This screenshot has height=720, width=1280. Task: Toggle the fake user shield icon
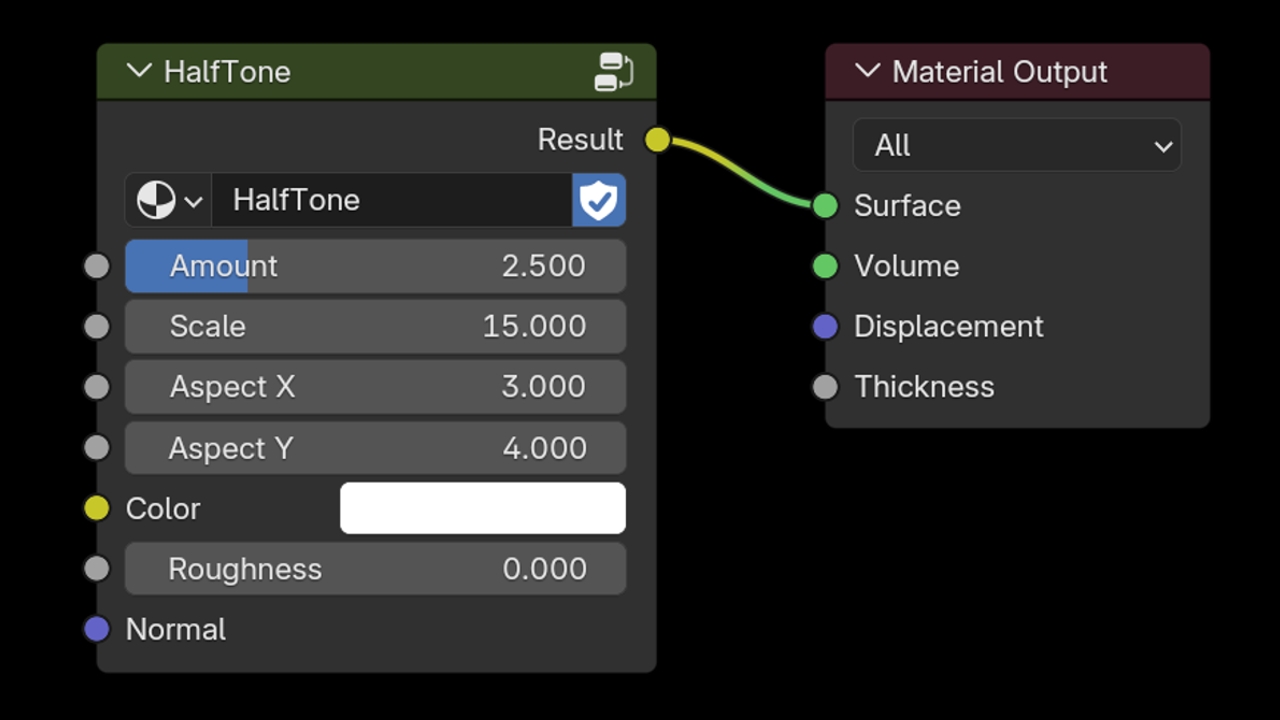pos(599,200)
